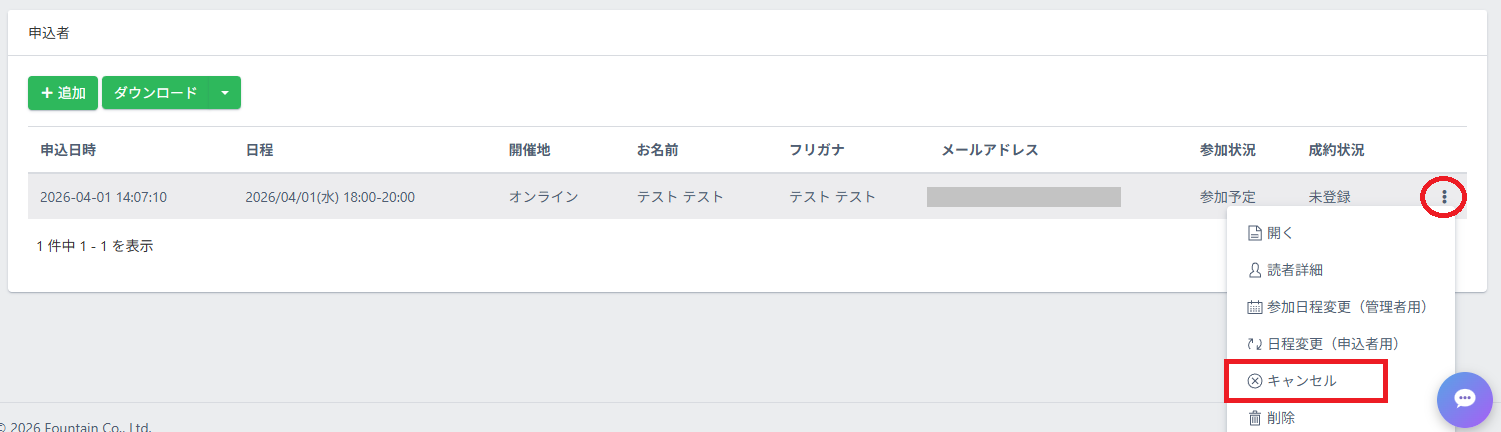This screenshot has width=1501, height=432.
Task: Select 参加日程変更（管理者用） option
Action: coord(1346,307)
